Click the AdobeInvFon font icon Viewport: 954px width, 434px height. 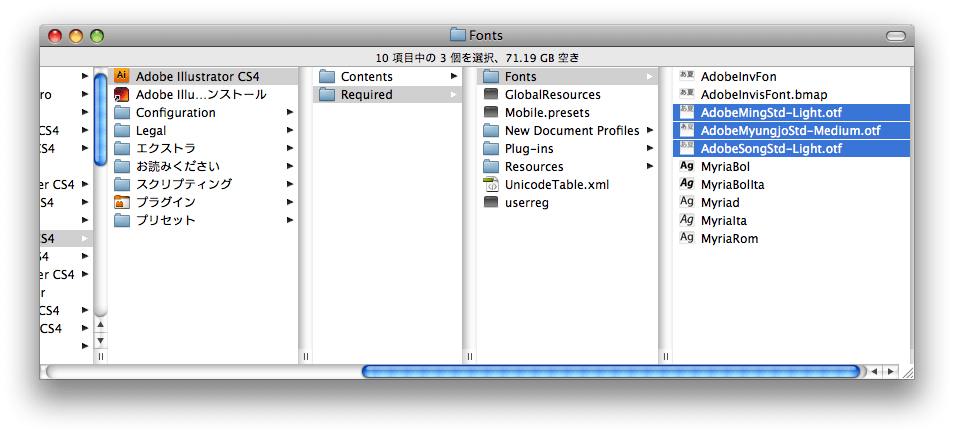click(687, 76)
